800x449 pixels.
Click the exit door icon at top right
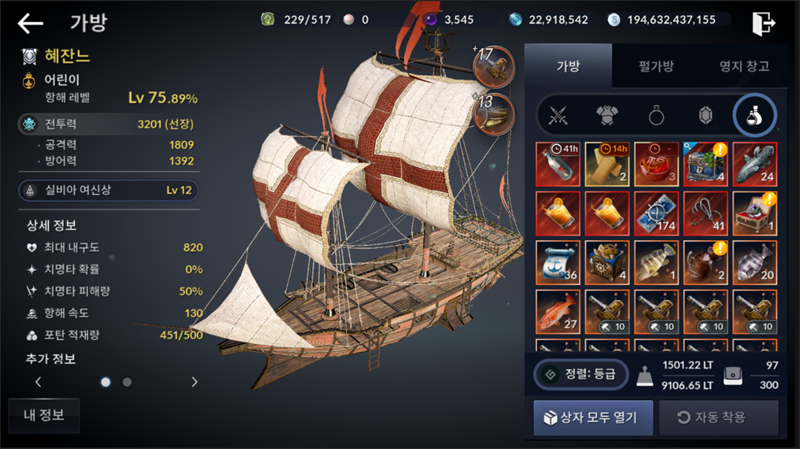click(764, 23)
